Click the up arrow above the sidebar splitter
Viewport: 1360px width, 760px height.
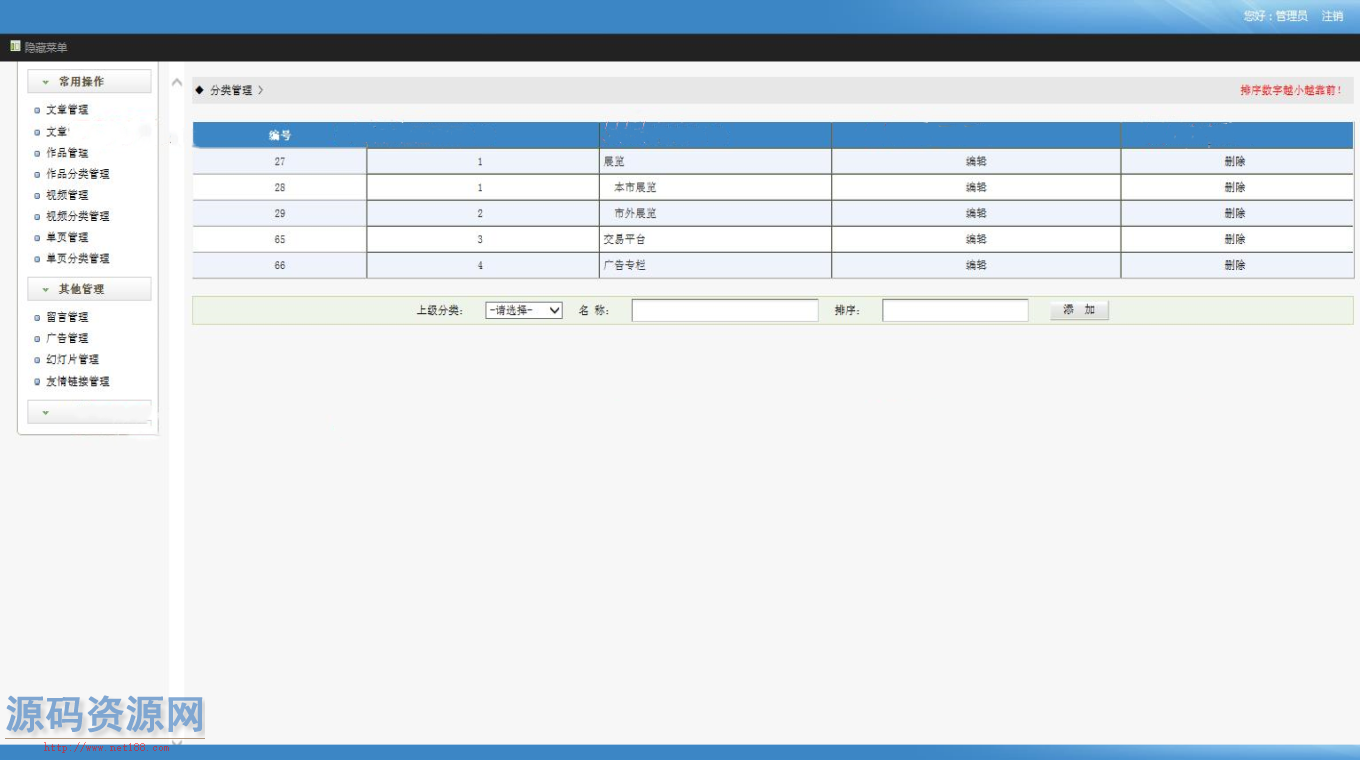[x=176, y=82]
